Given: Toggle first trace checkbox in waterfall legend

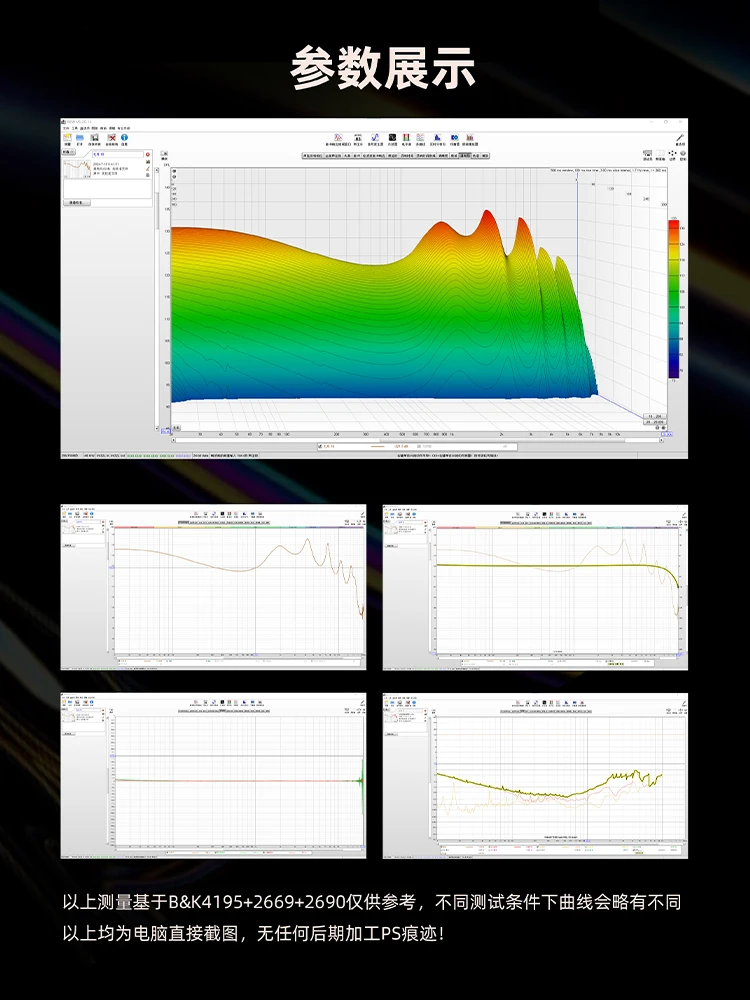Looking at the screenshot, I should (321, 447).
